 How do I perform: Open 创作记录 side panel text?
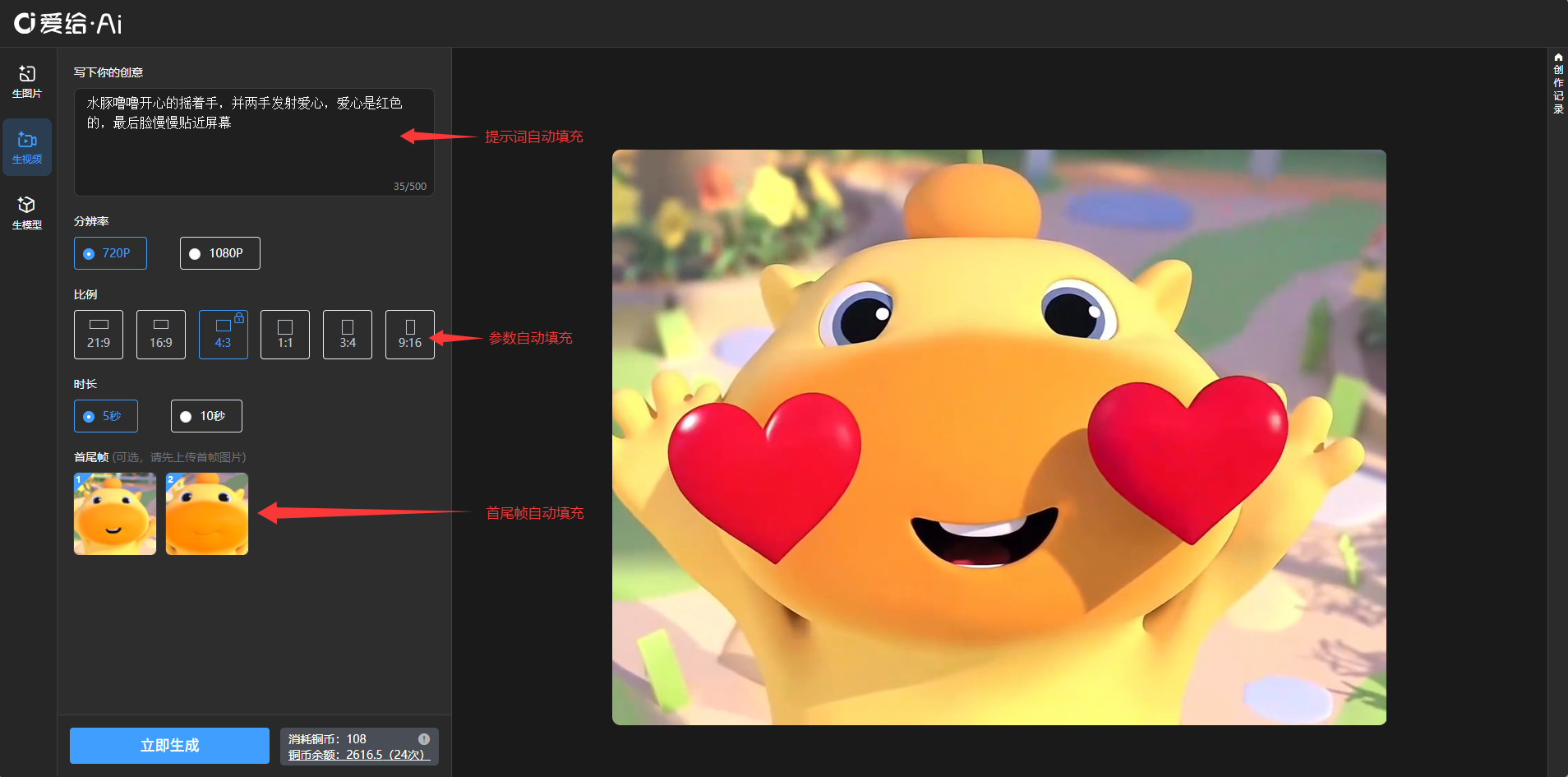pyautogui.click(x=1558, y=89)
